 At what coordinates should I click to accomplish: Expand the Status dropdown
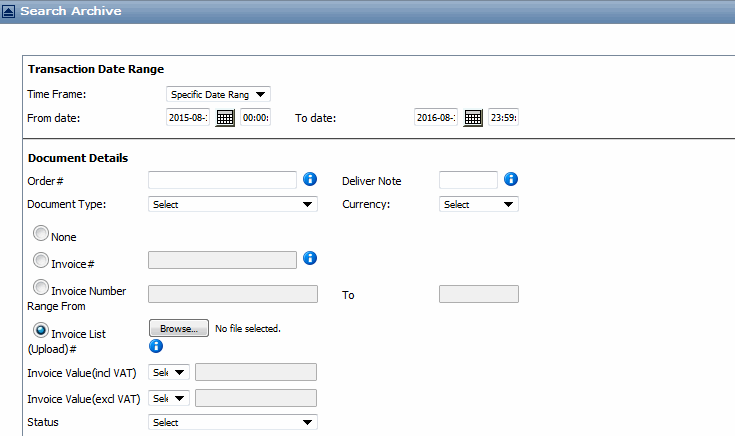232,422
